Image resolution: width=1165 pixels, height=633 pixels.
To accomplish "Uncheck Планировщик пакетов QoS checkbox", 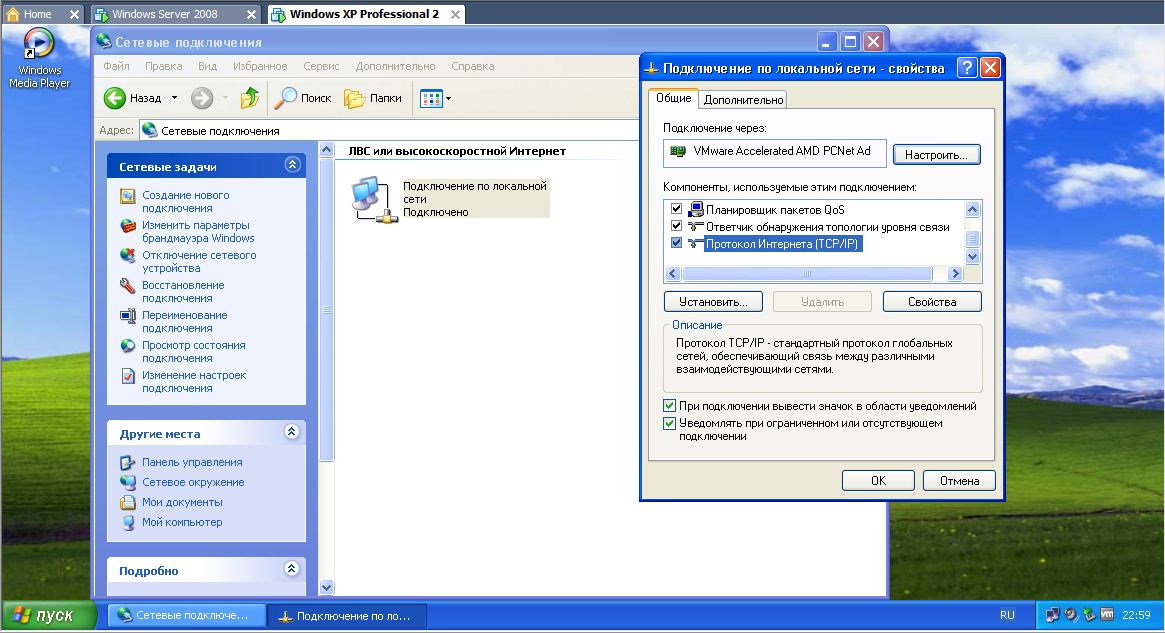I will coord(676,209).
